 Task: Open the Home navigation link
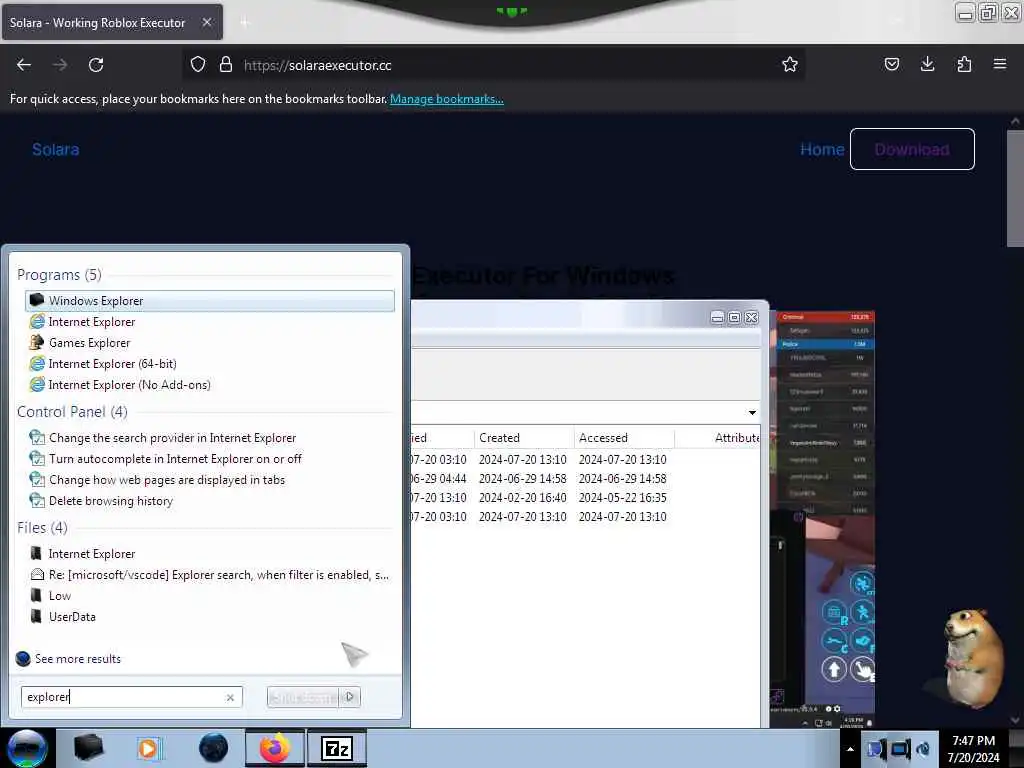tap(822, 150)
